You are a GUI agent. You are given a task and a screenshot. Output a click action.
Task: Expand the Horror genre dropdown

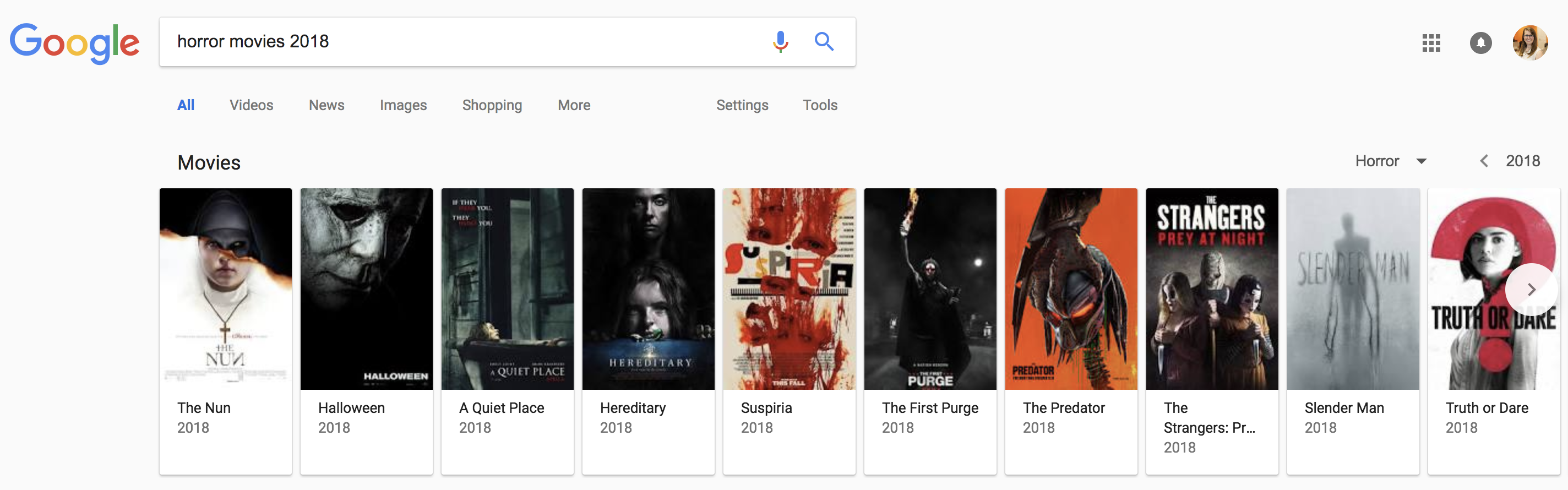pyautogui.click(x=1390, y=161)
